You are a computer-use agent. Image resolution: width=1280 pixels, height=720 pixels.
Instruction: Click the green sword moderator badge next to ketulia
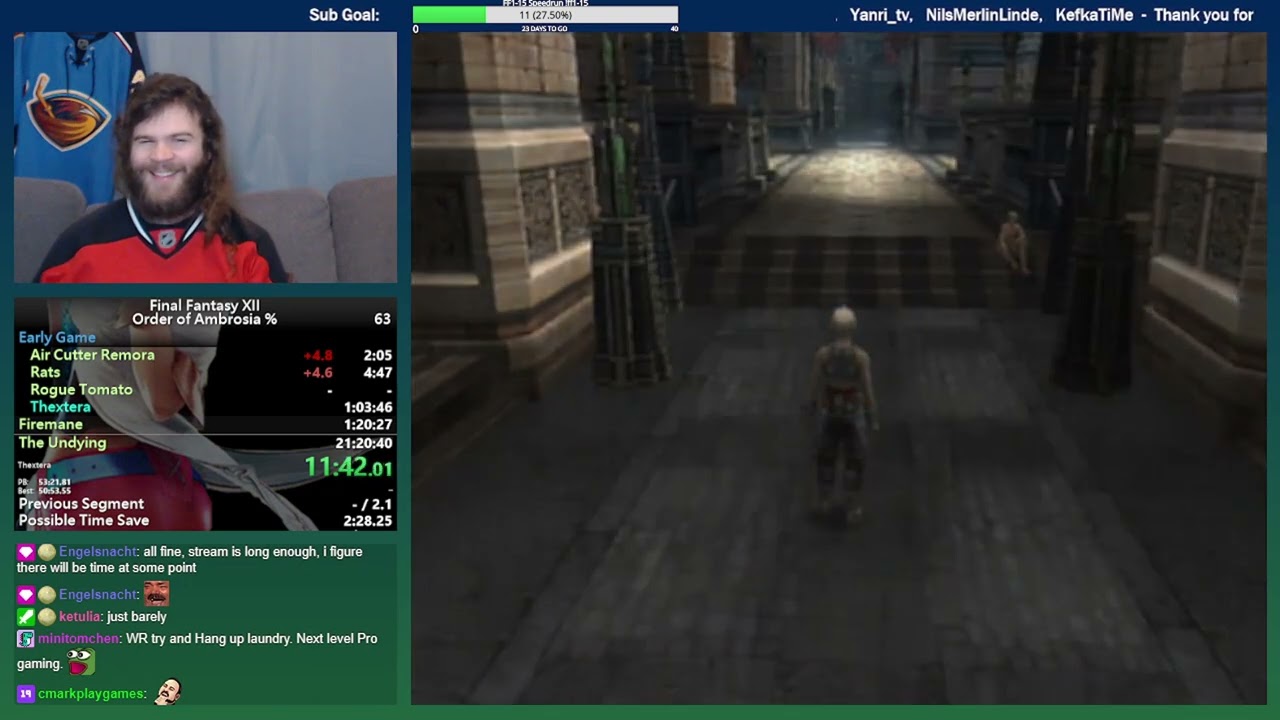pyautogui.click(x=26, y=617)
